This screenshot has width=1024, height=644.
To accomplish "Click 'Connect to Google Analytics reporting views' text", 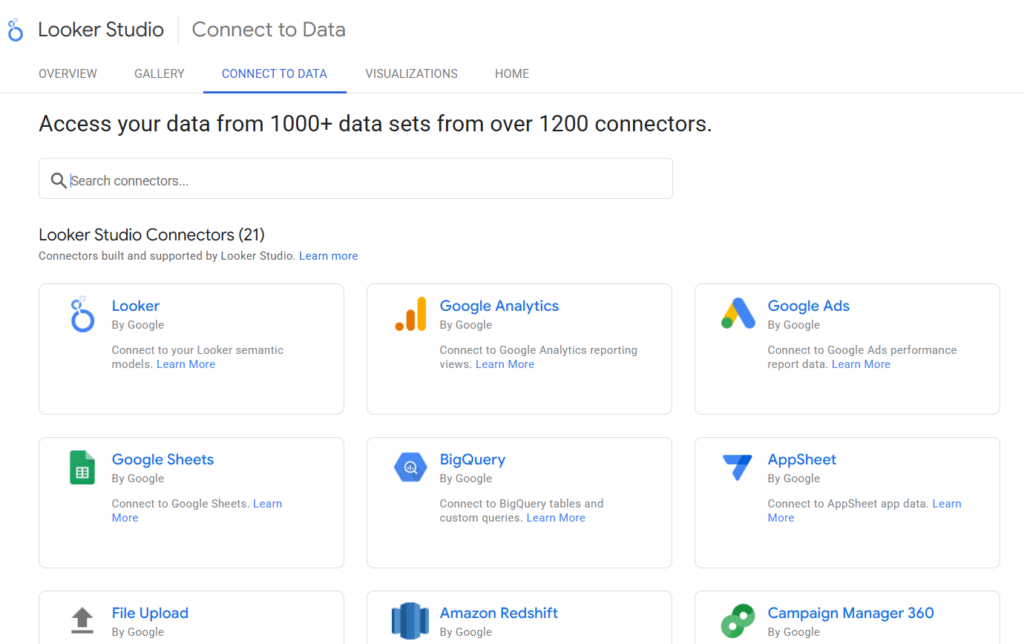I will [538, 357].
